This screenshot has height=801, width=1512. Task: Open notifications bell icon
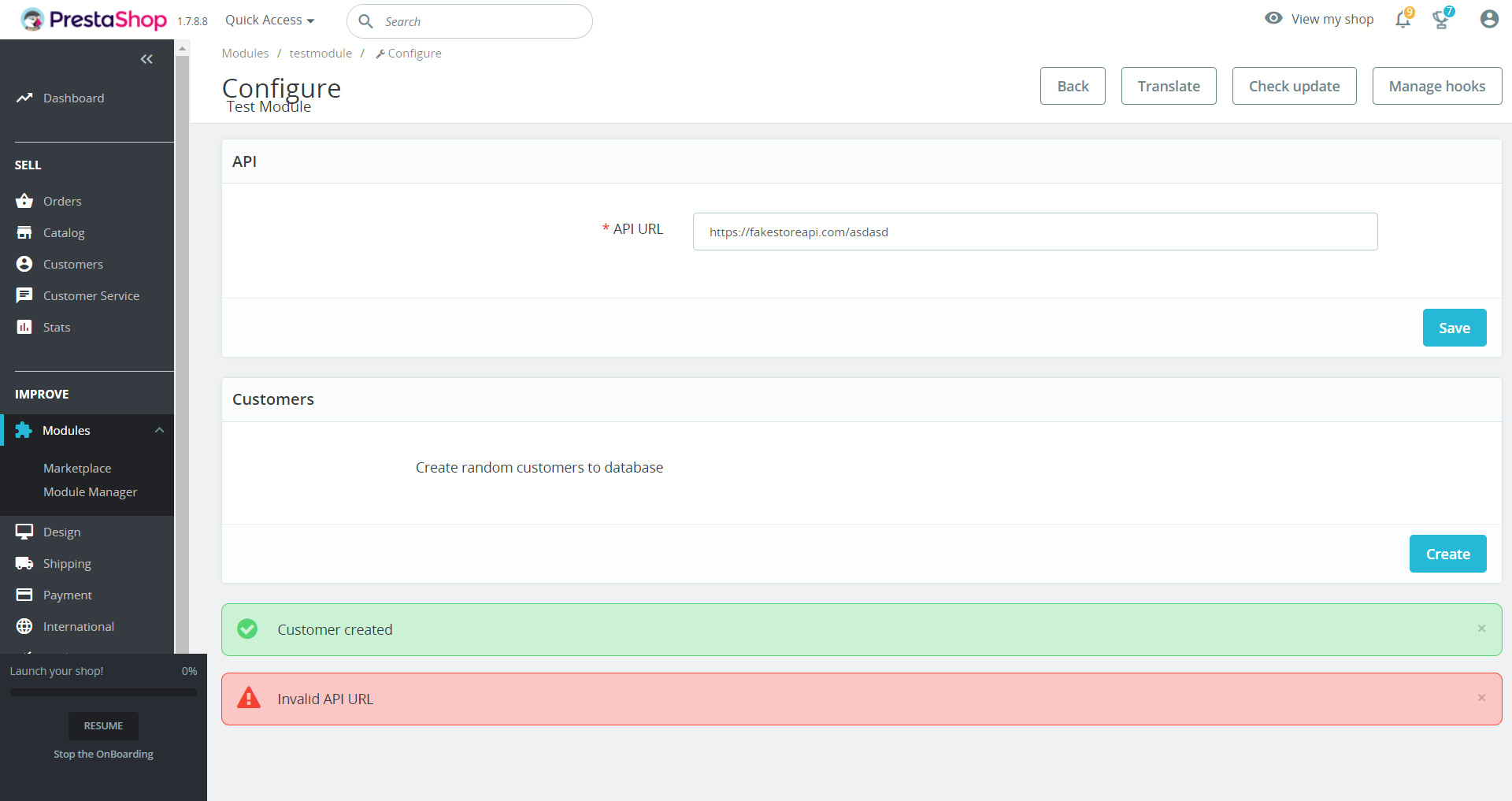1403,20
